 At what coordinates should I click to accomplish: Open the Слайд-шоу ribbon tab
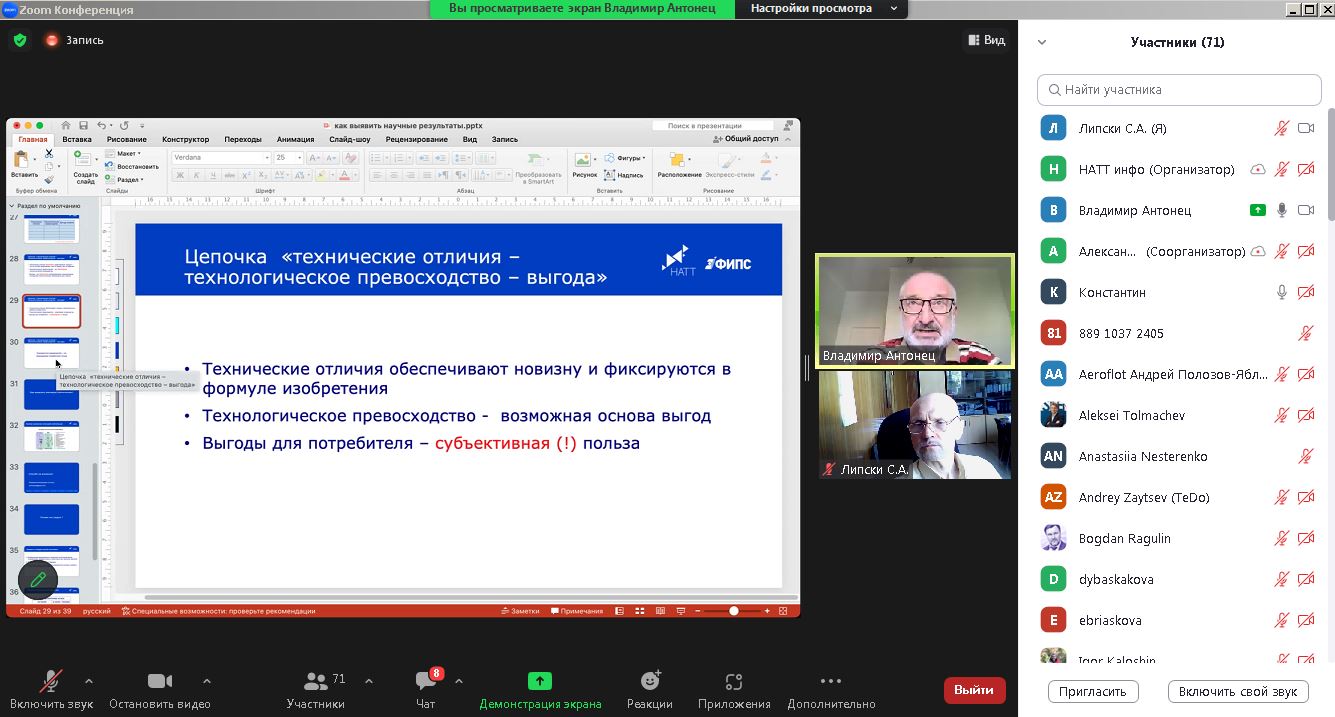click(x=350, y=140)
